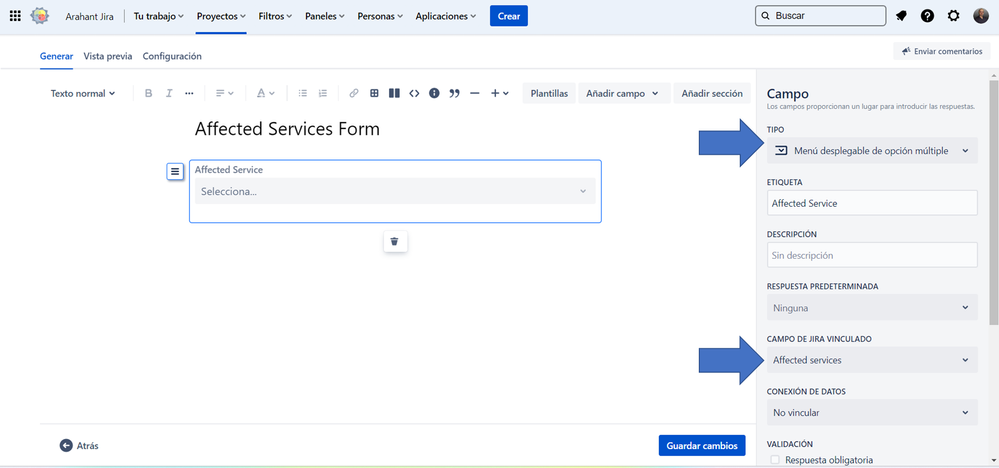
Task: Open the user profile avatar
Action: 981,16
